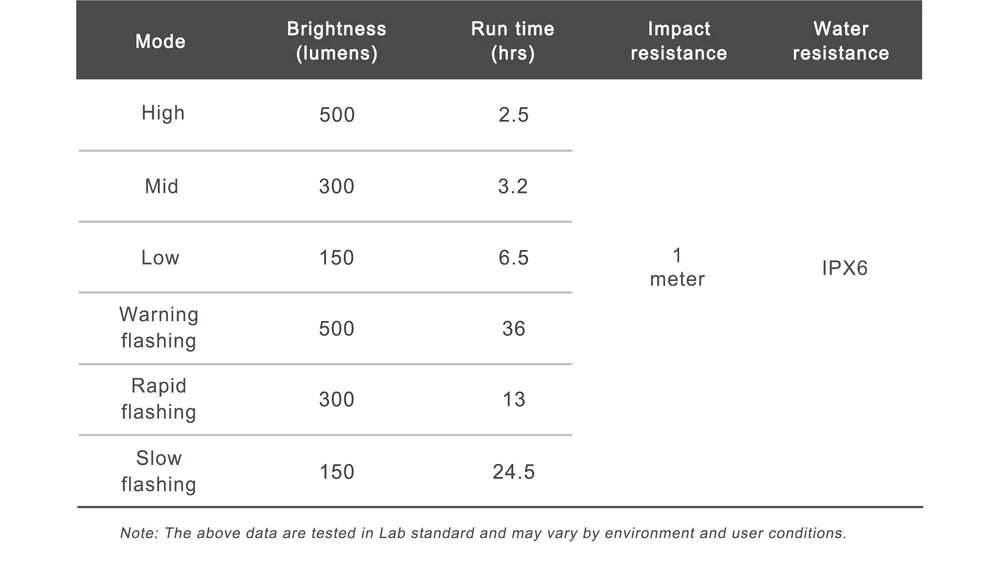The width and height of the screenshot is (1000, 563).
Task: Click the 24.5 run time value
Action: pos(513,472)
